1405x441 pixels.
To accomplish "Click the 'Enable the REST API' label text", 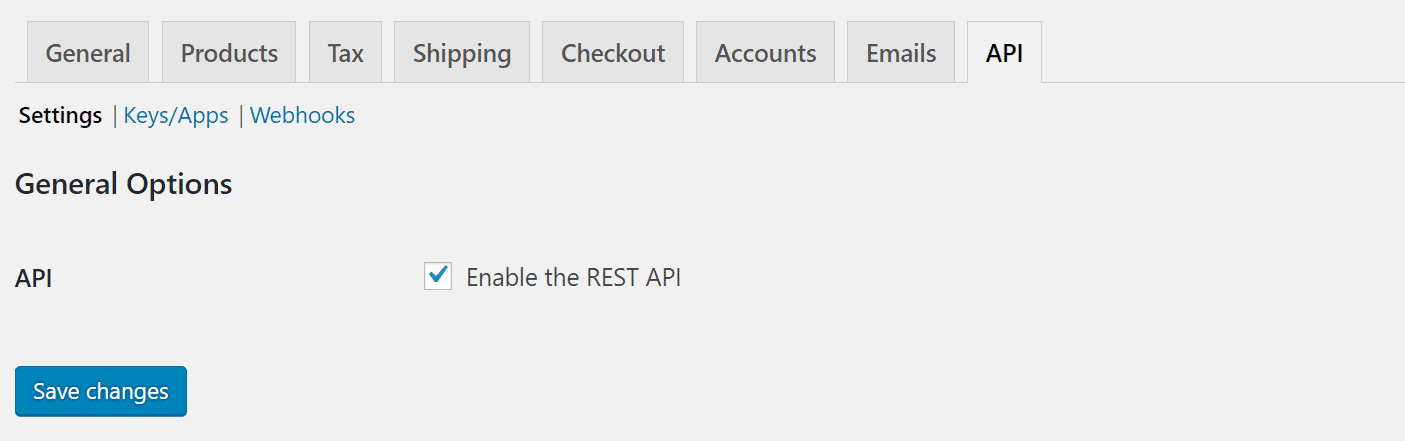I will [x=573, y=277].
